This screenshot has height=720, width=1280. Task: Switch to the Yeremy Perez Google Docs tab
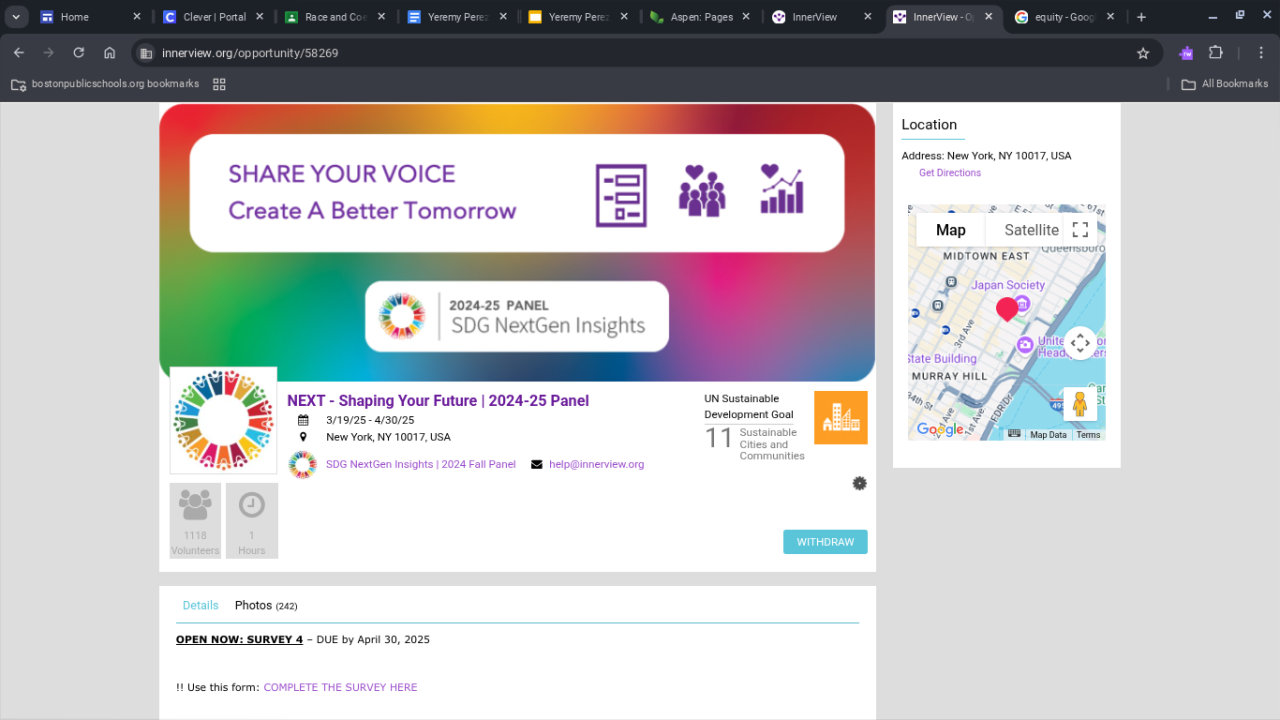[458, 17]
